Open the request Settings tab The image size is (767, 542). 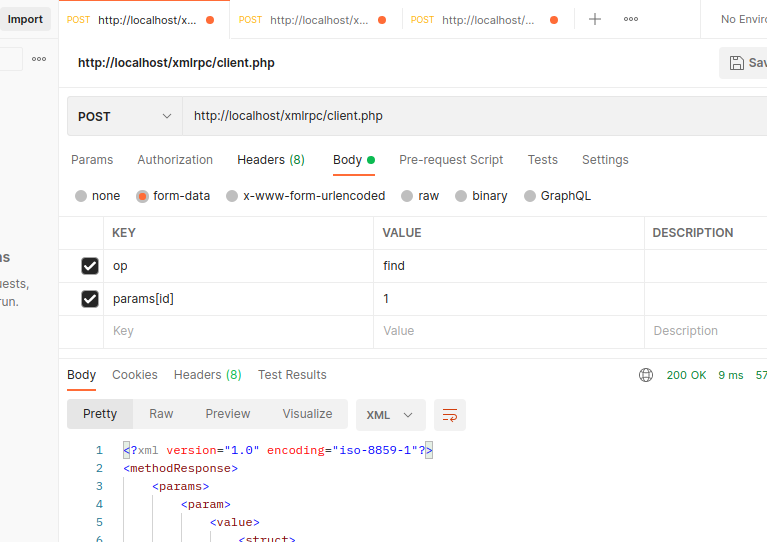[605, 160]
